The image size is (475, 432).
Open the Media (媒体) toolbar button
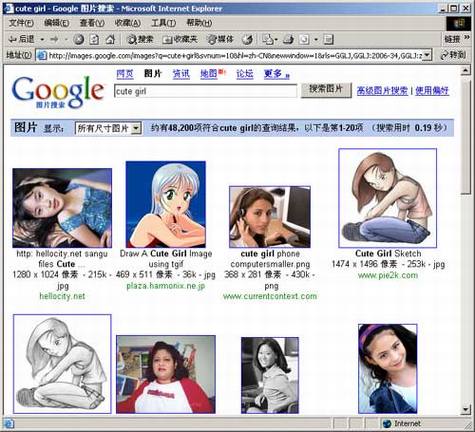pyautogui.click(x=220, y=40)
